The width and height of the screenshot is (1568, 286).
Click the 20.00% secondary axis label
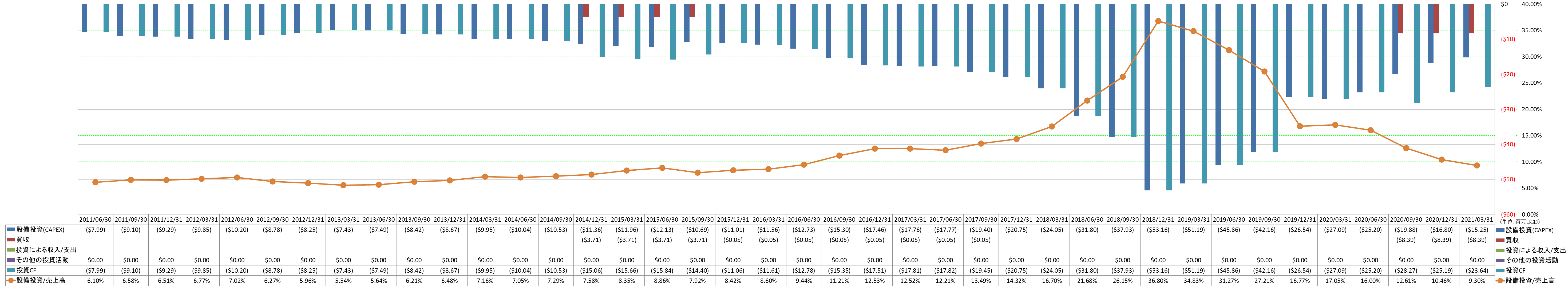pos(1531,109)
